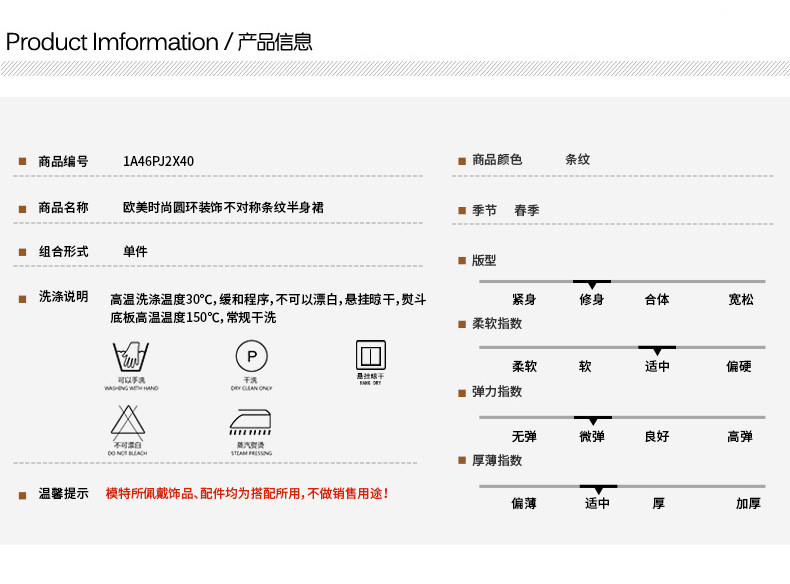
Task: Click the 柔软指数 section label
Action: [497, 323]
